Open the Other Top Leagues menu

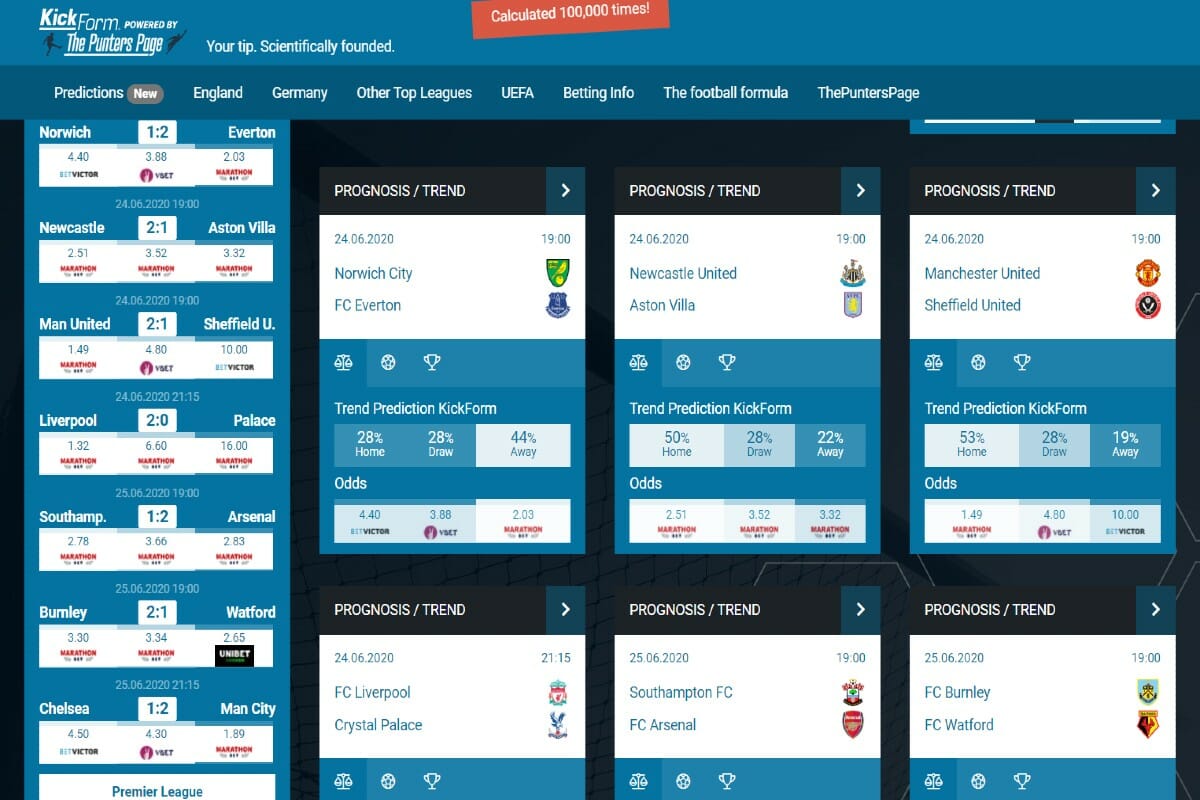click(x=414, y=93)
